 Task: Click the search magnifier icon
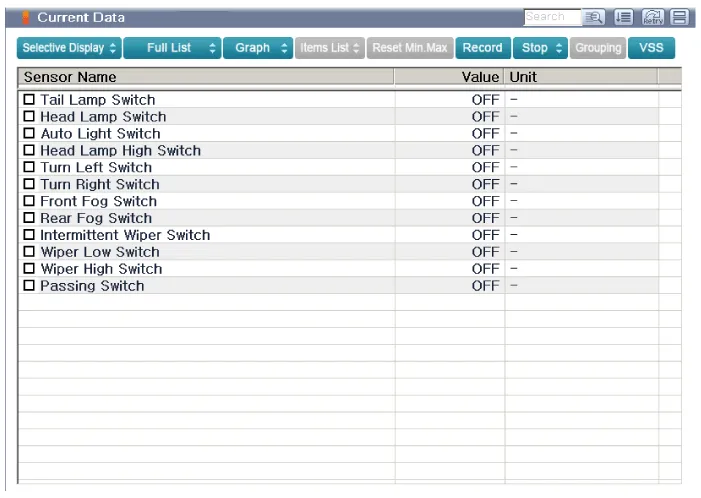(x=592, y=17)
